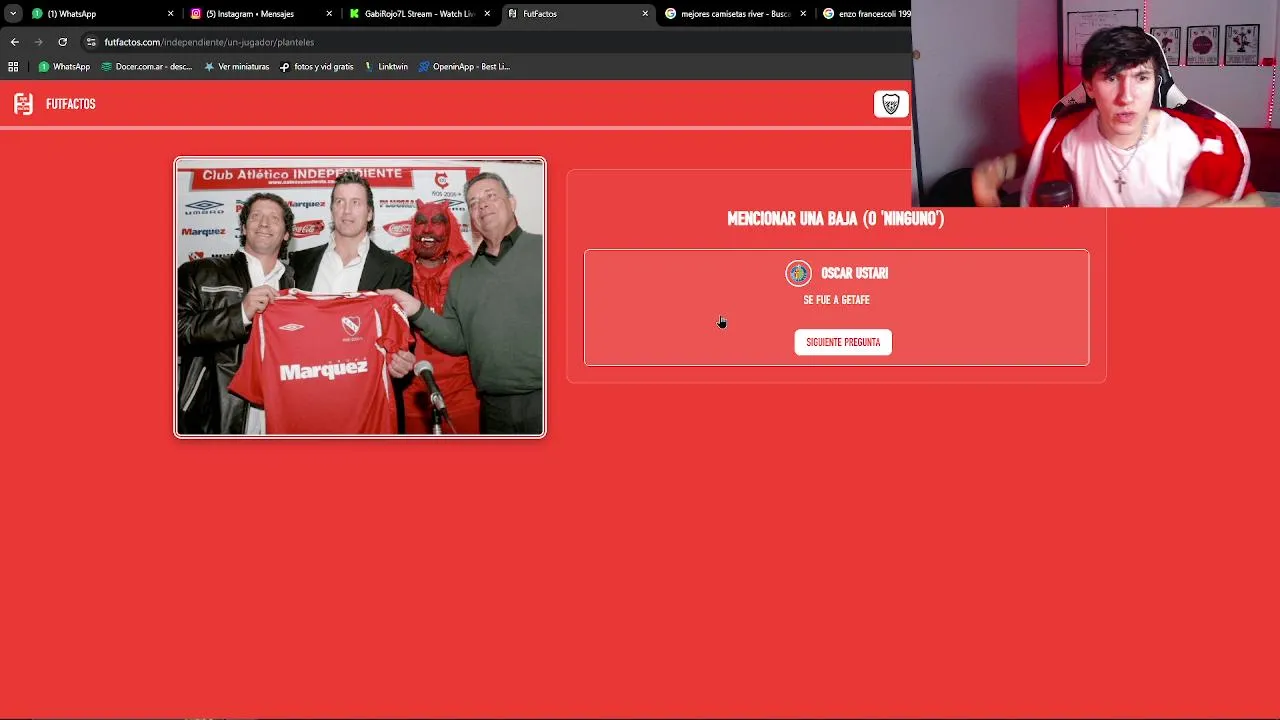Switch to the Instagram Mensajes tab
Screen dimensions: 1280x720
pyautogui.click(x=260, y=14)
